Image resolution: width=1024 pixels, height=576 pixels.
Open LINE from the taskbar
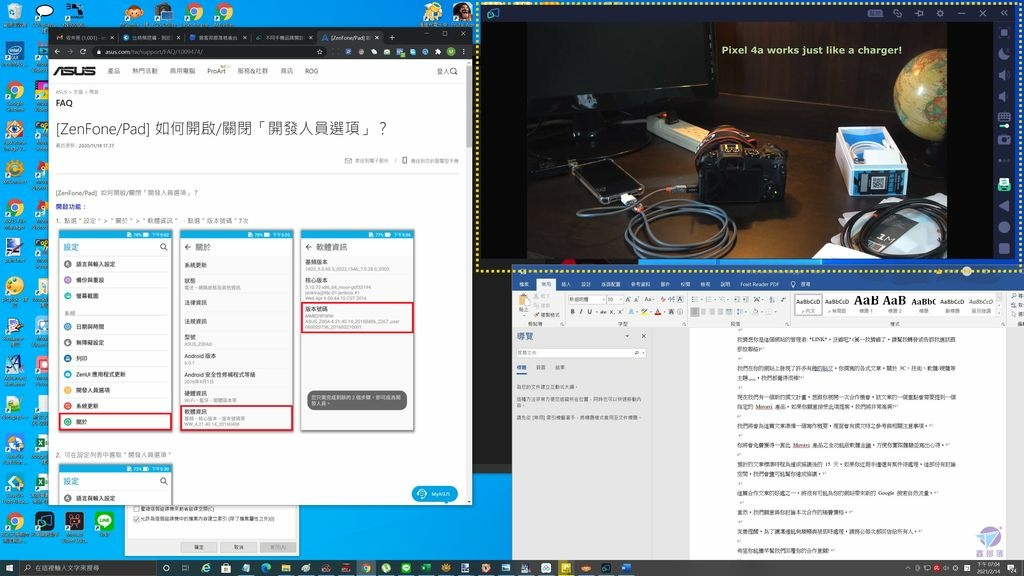(406, 568)
